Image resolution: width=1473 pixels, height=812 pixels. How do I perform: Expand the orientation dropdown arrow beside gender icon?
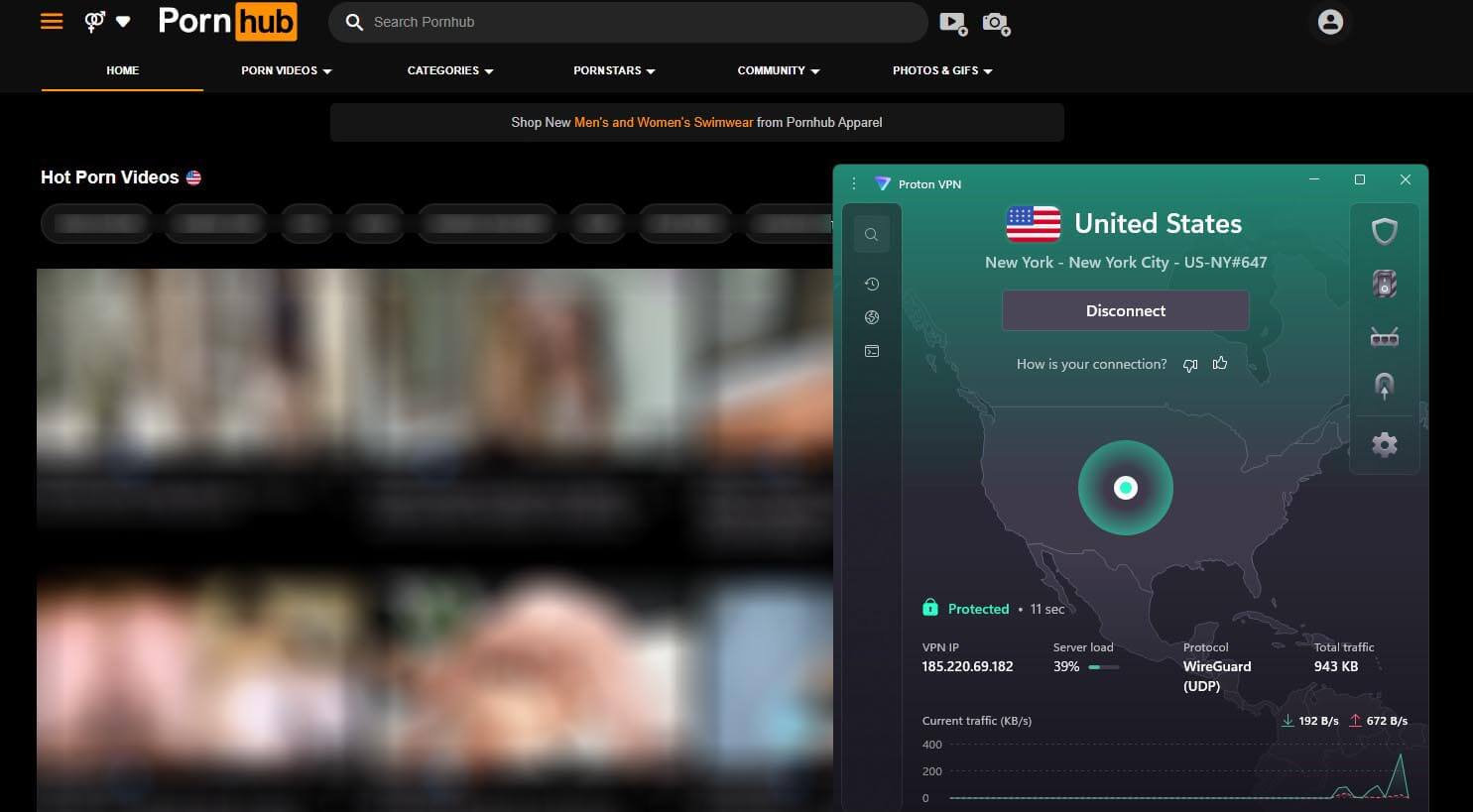[123, 22]
